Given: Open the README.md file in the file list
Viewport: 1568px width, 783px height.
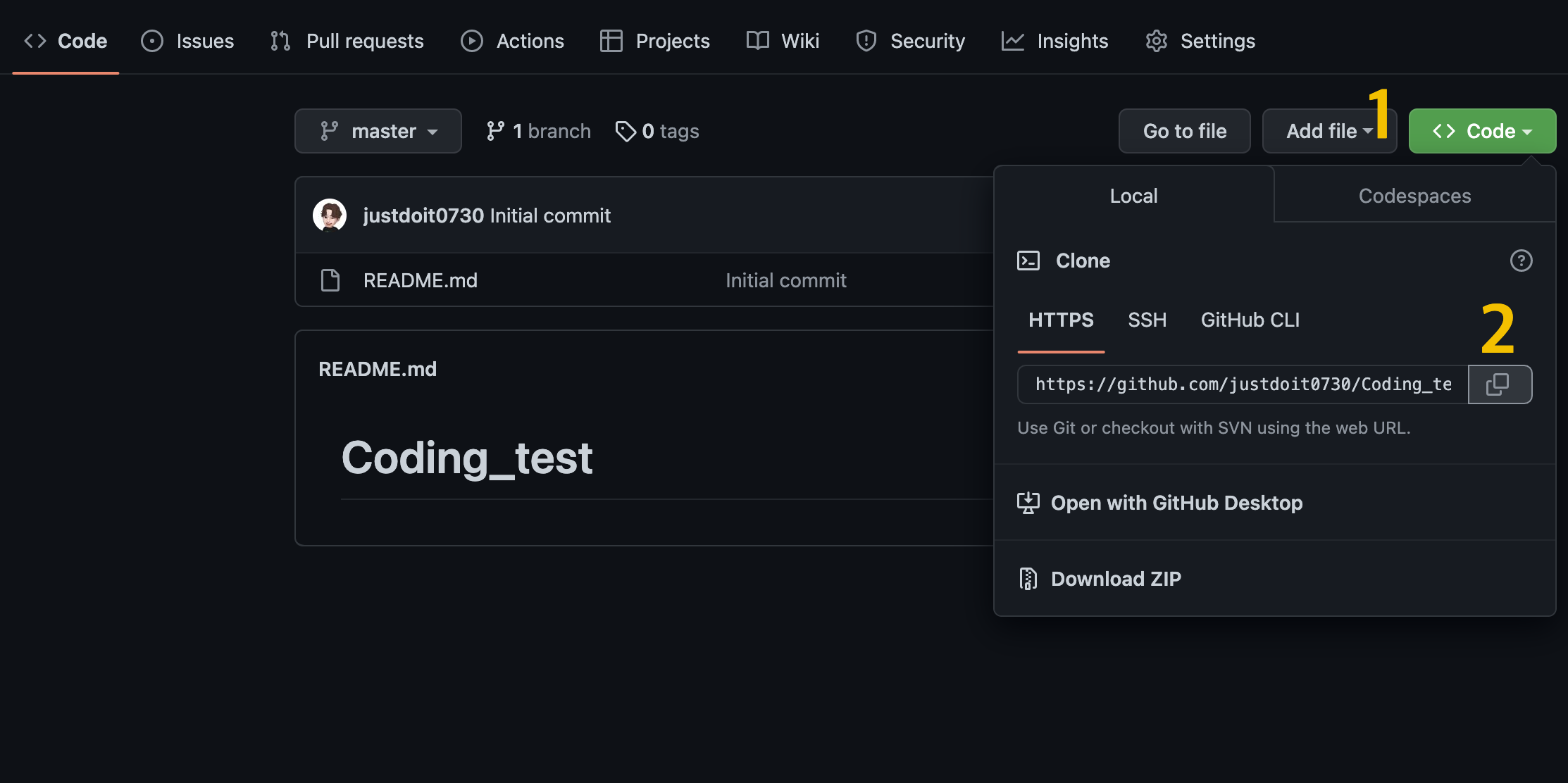Looking at the screenshot, I should 421,280.
